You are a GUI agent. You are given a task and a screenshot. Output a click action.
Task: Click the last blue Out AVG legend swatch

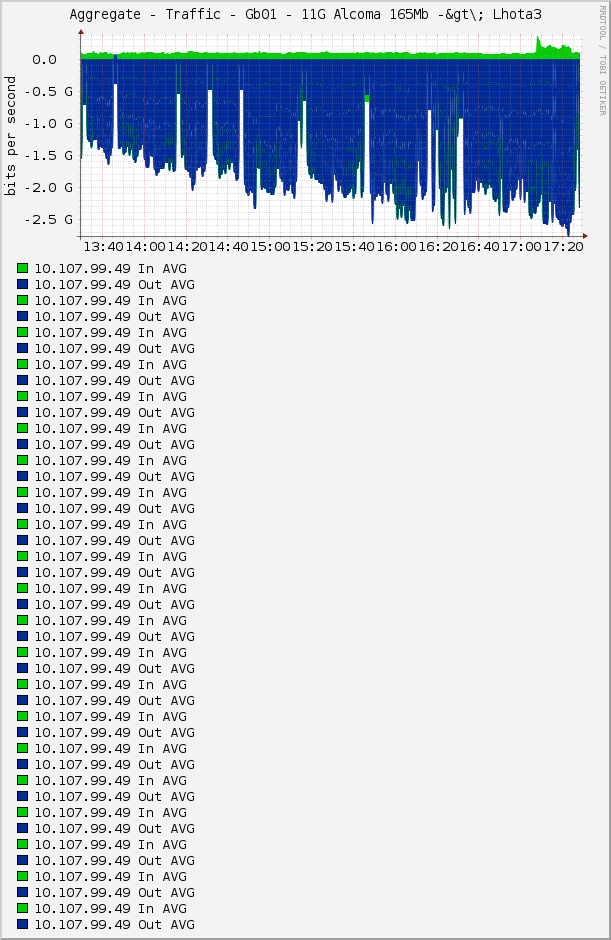[22, 924]
